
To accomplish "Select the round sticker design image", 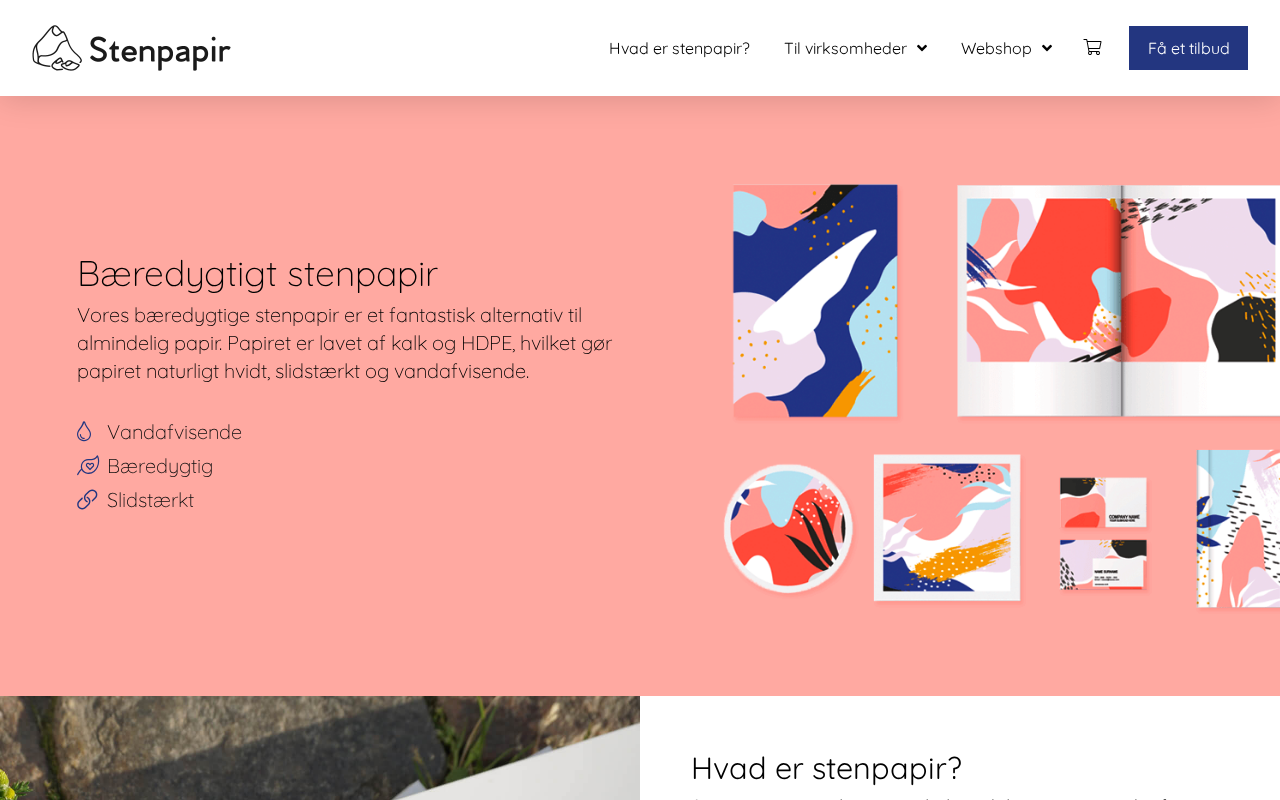I will (788, 528).
